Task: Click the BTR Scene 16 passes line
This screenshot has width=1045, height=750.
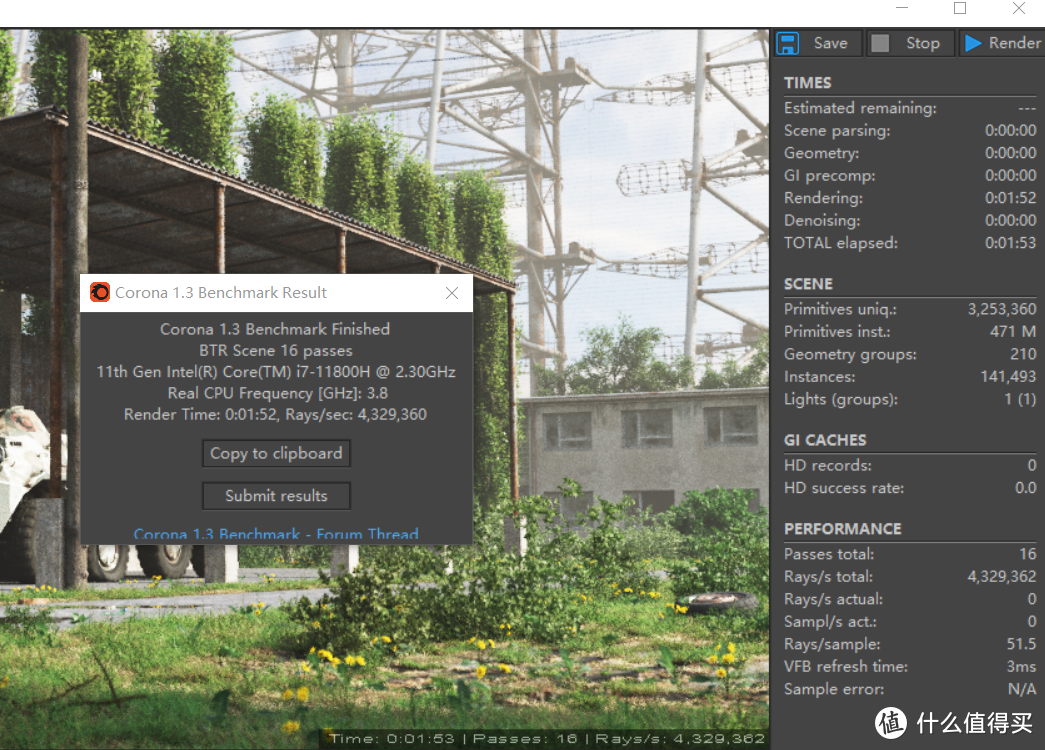Action: pos(276,351)
